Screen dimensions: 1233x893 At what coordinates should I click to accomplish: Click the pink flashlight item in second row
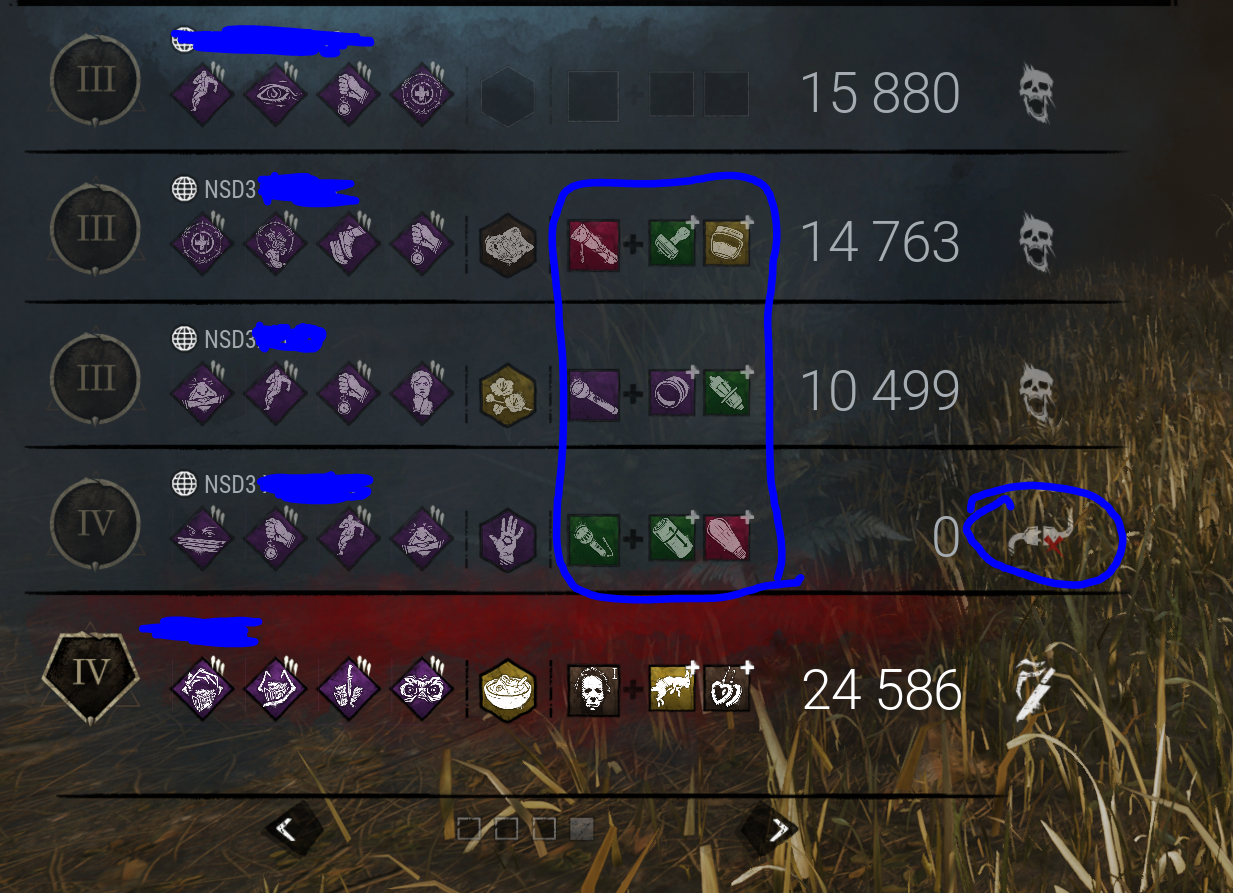[594, 243]
